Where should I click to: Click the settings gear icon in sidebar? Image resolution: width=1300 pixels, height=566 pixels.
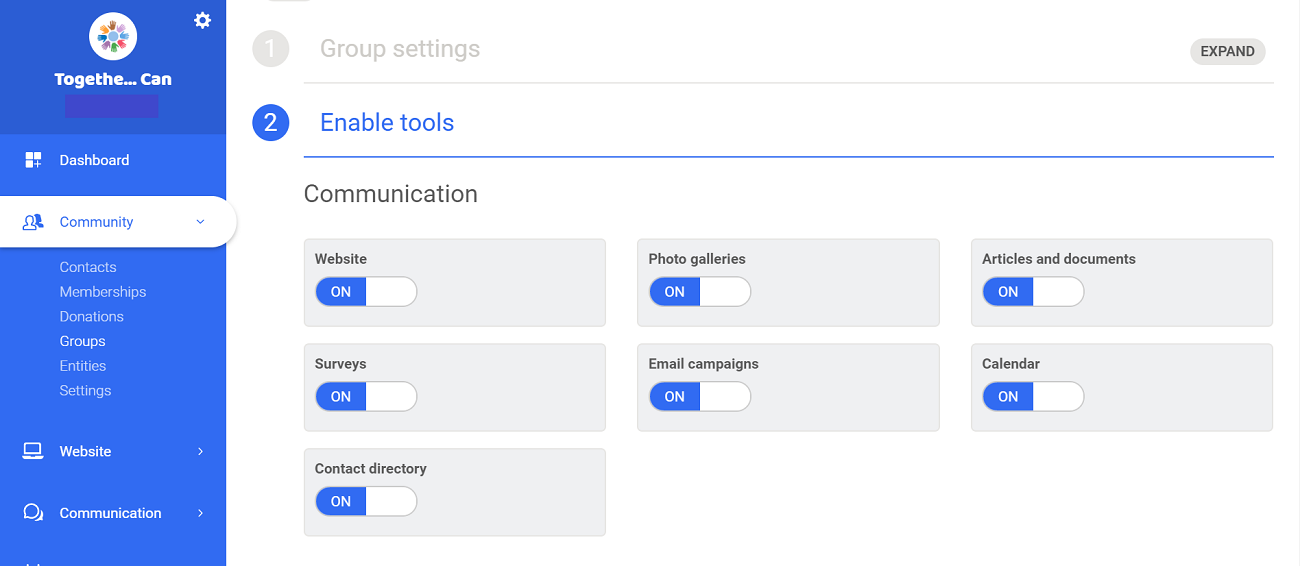(x=202, y=20)
